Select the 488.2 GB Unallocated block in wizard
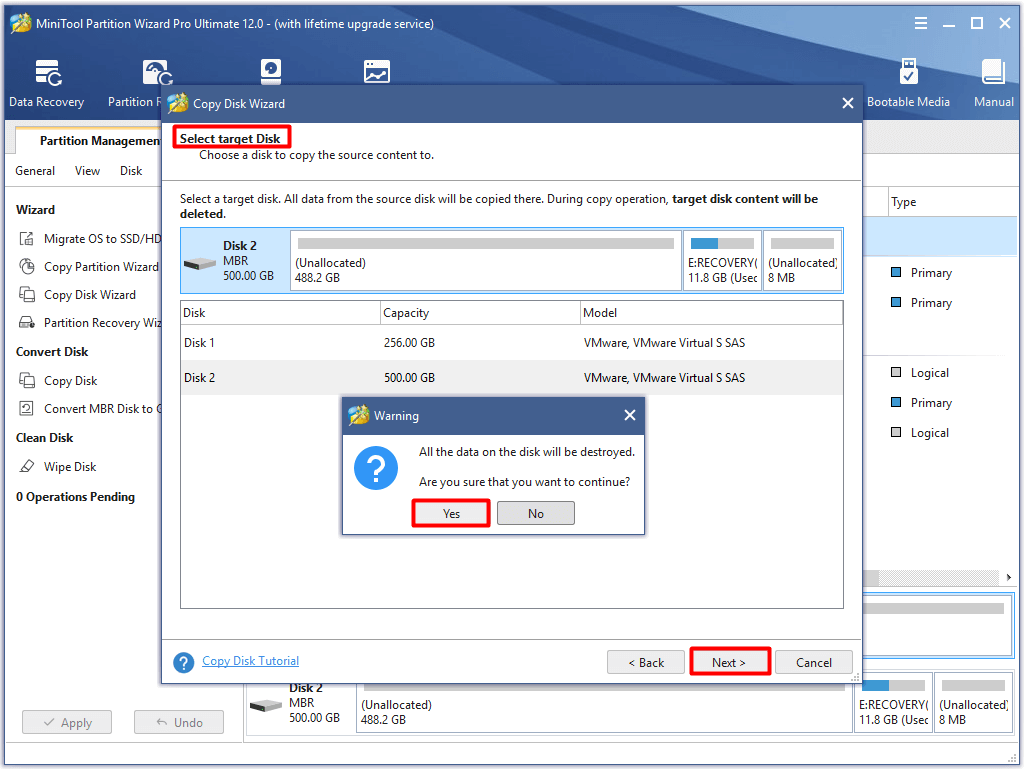 pyautogui.click(x=486, y=260)
